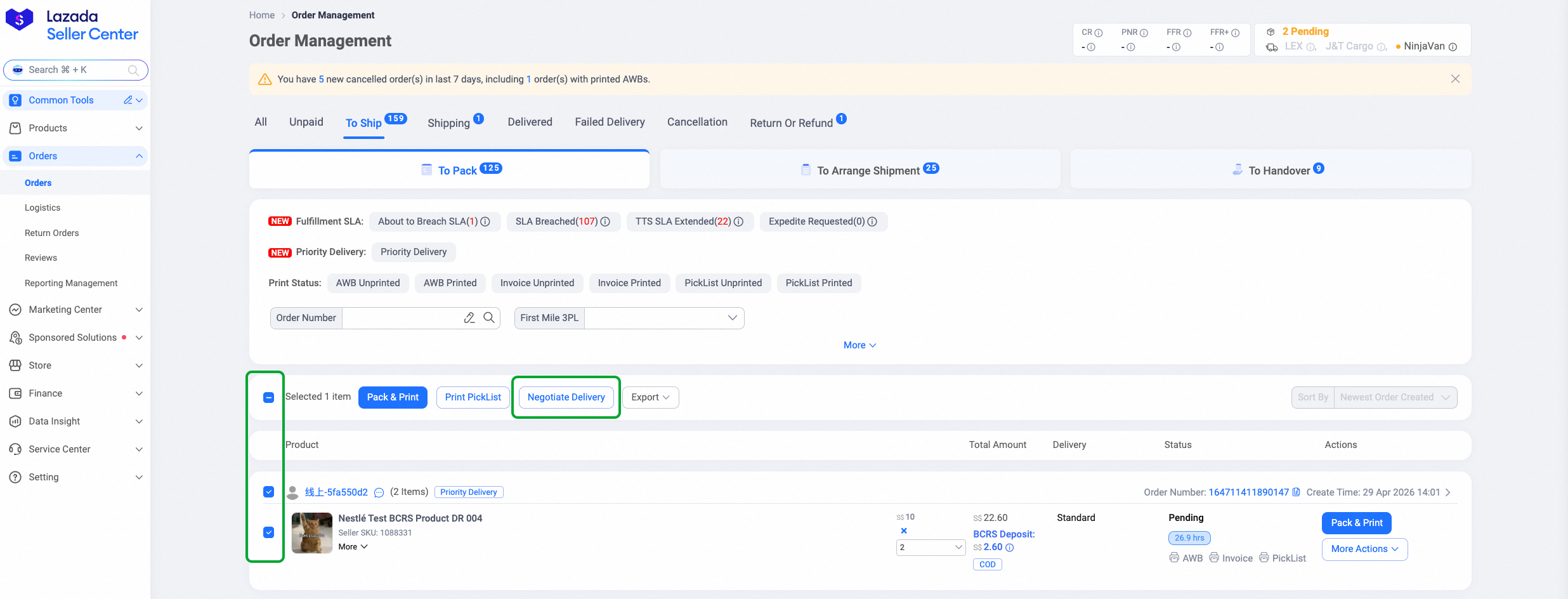Open the To Arrange Shipment sub-tab
The width and height of the screenshot is (1568, 599).
point(860,169)
